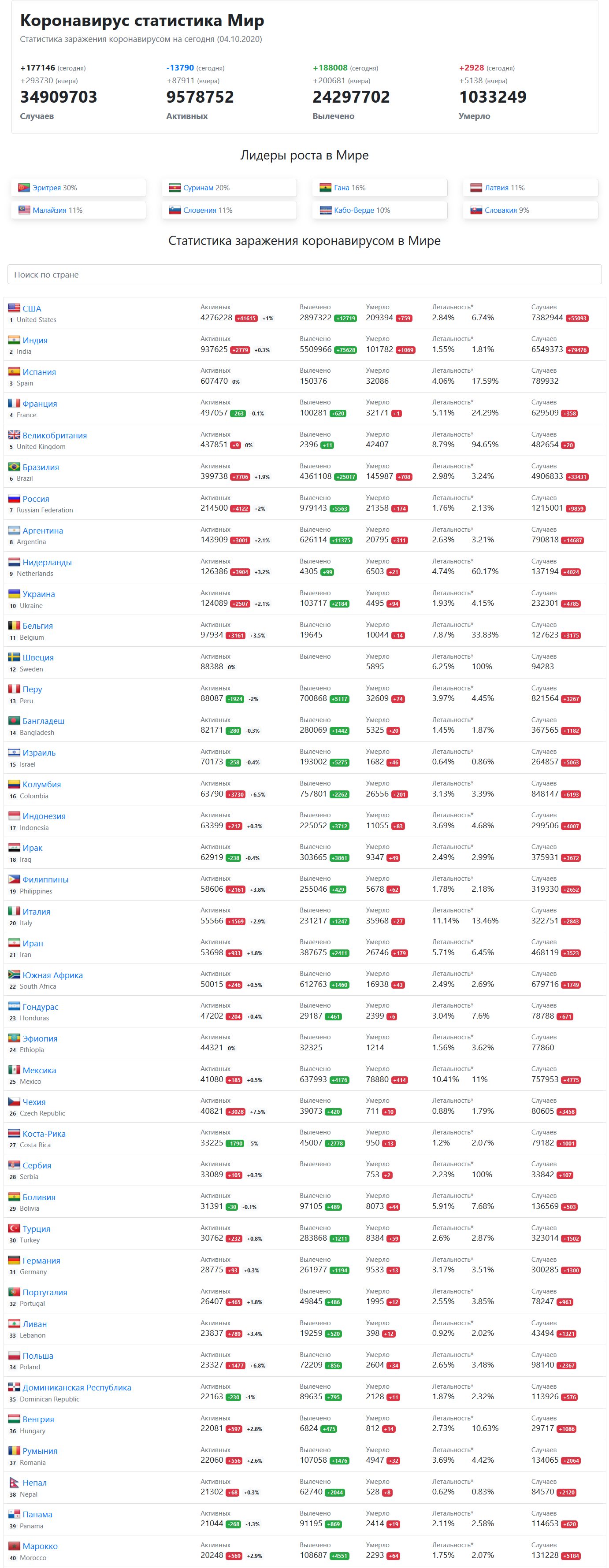Click the Eritrea flag in growth leaders
The width and height of the screenshot is (609, 1568).
(24, 188)
